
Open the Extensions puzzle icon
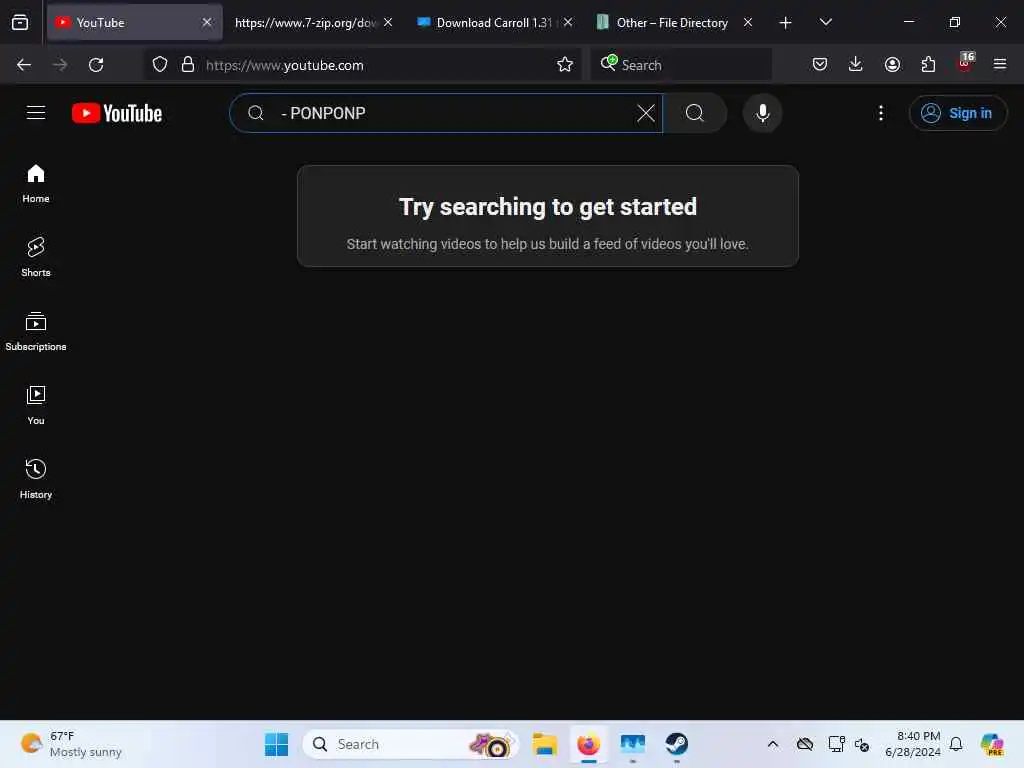pyautogui.click(x=928, y=65)
